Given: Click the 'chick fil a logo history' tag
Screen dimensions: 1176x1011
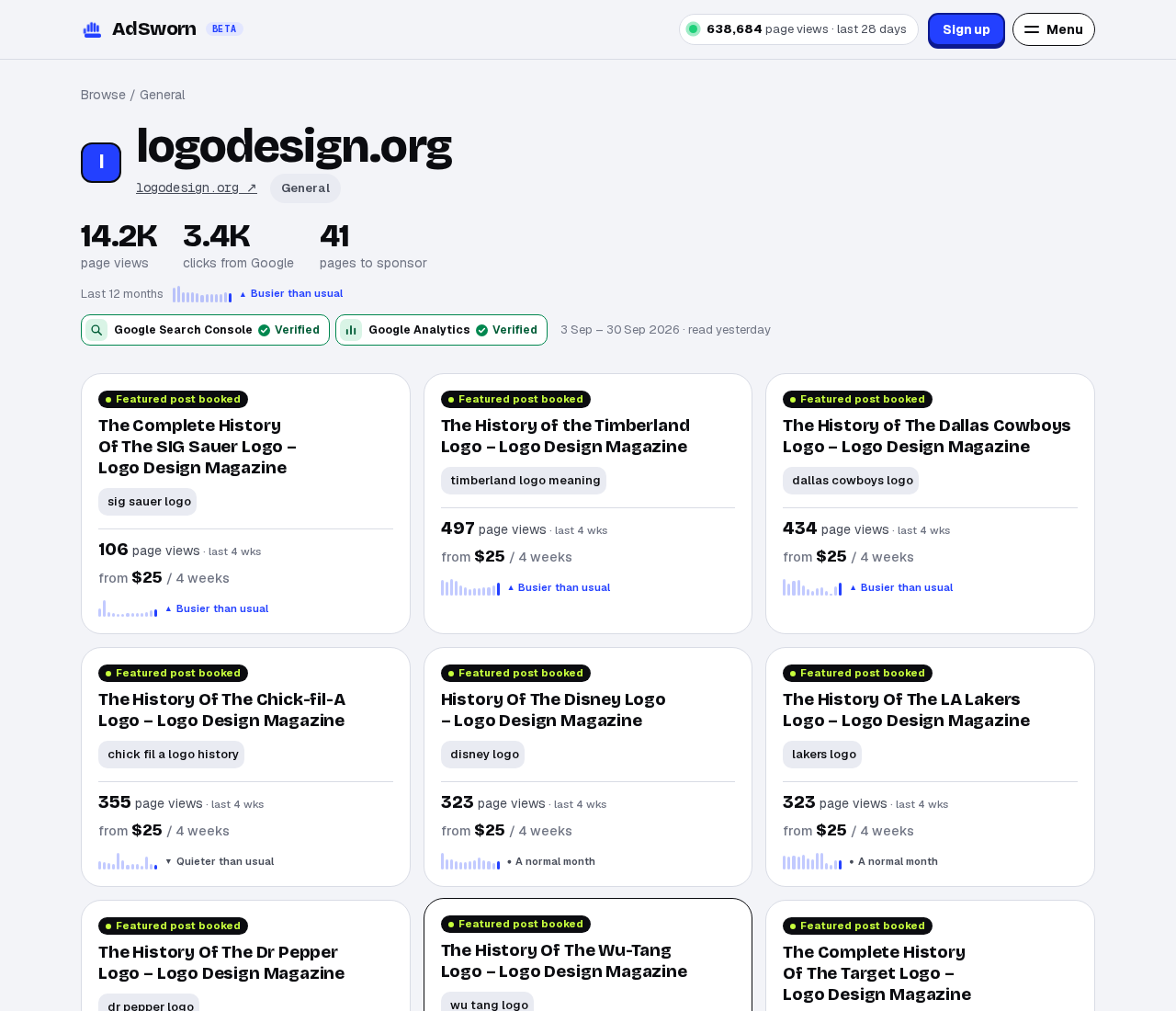Looking at the screenshot, I should tap(171, 755).
